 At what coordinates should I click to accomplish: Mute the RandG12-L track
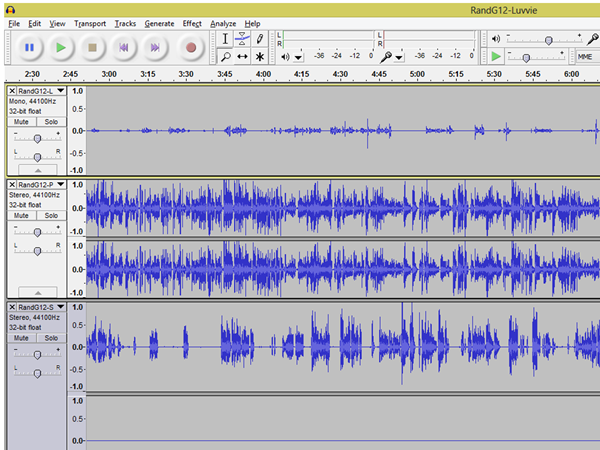pyautogui.click(x=21, y=122)
